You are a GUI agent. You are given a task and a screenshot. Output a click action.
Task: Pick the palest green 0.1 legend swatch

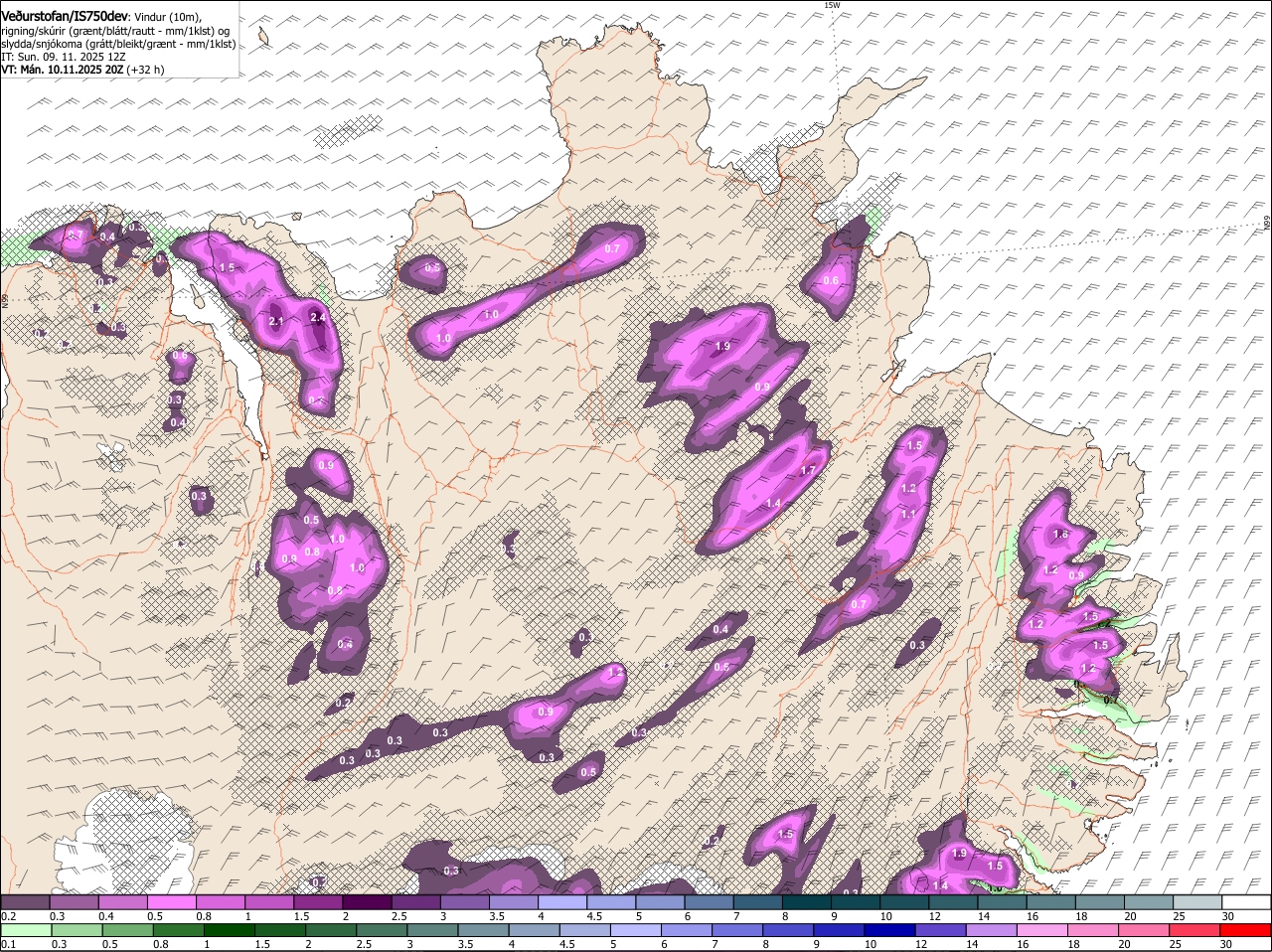point(26,930)
